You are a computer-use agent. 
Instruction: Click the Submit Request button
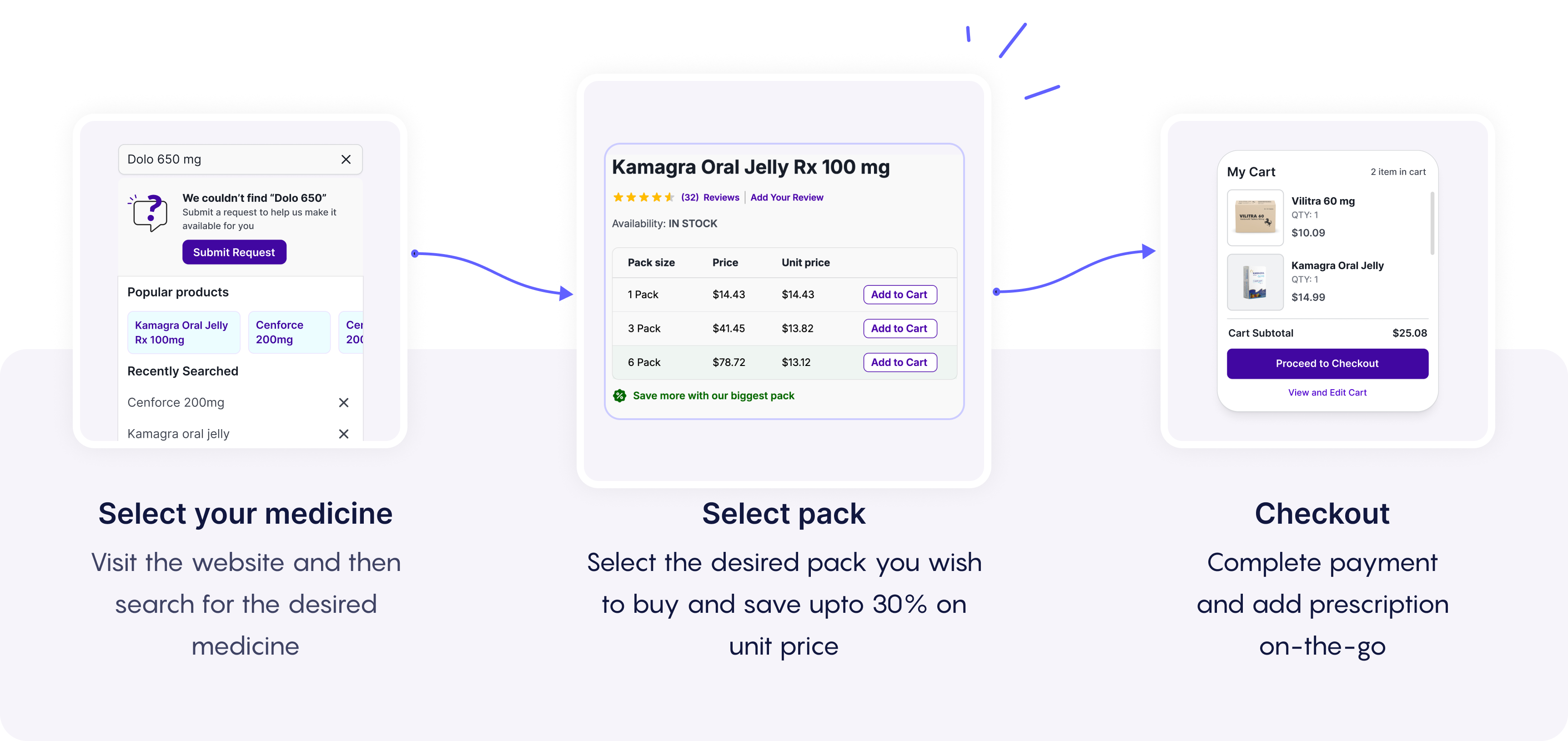234,252
